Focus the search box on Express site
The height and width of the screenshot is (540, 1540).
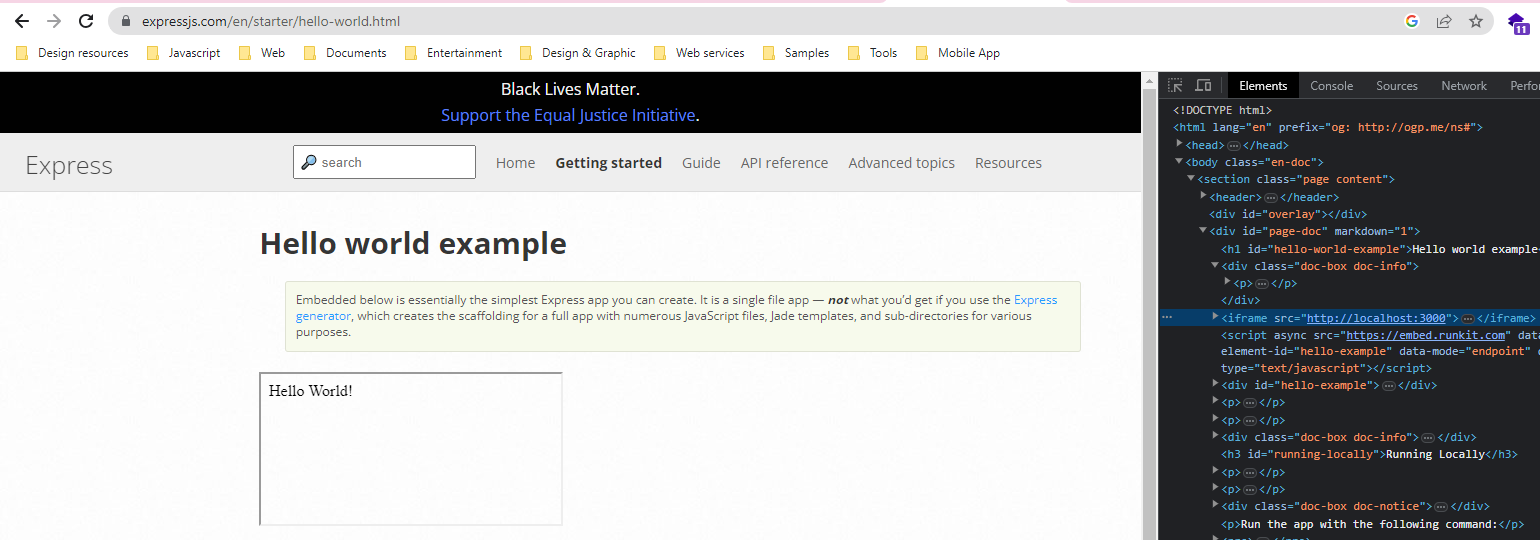click(x=384, y=162)
